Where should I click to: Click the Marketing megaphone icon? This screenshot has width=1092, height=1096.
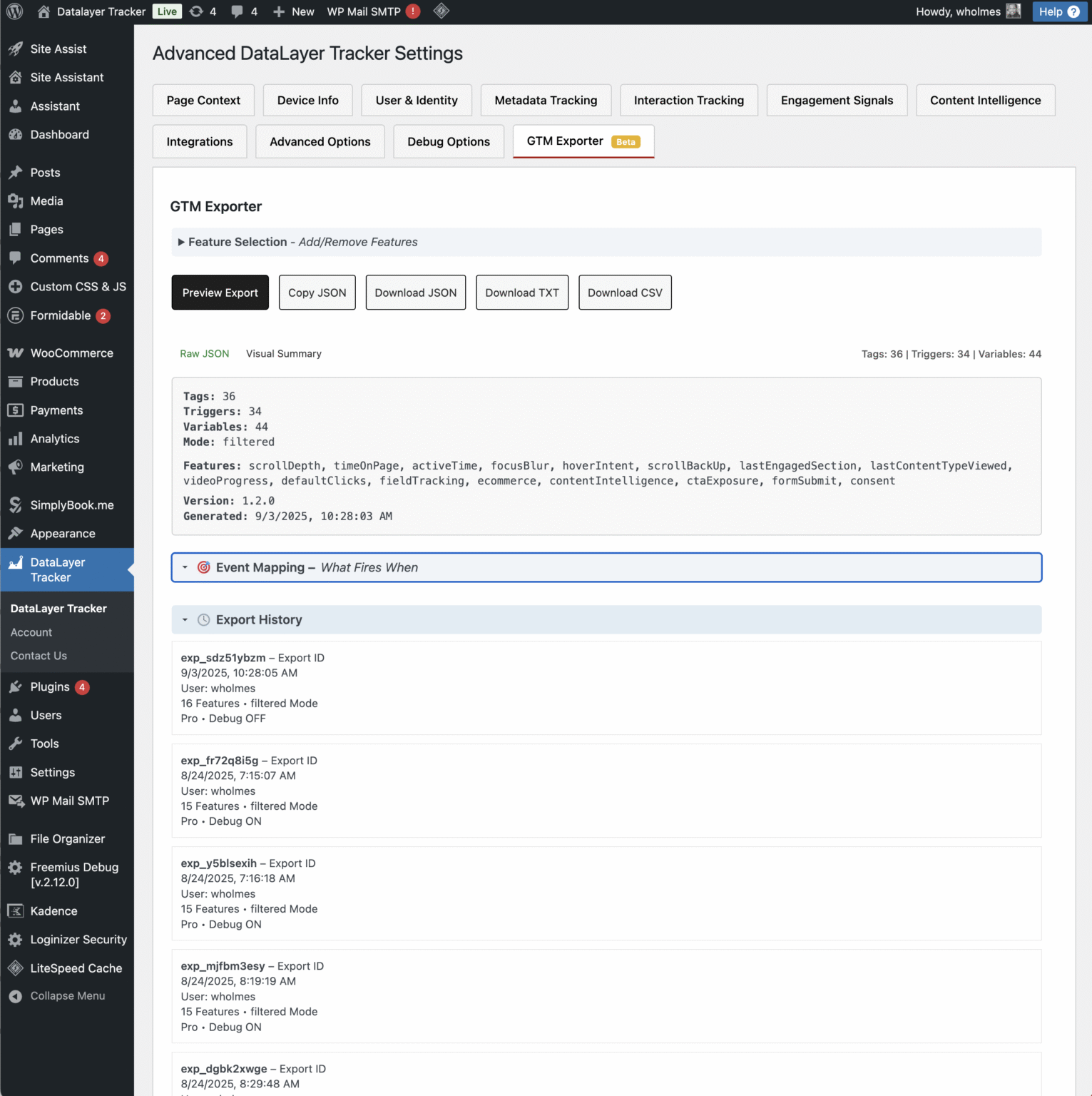16,467
